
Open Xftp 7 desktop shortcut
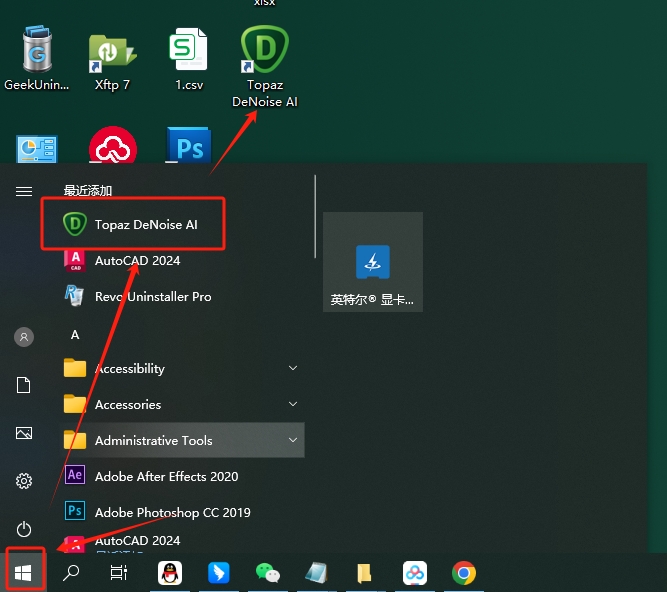112,60
